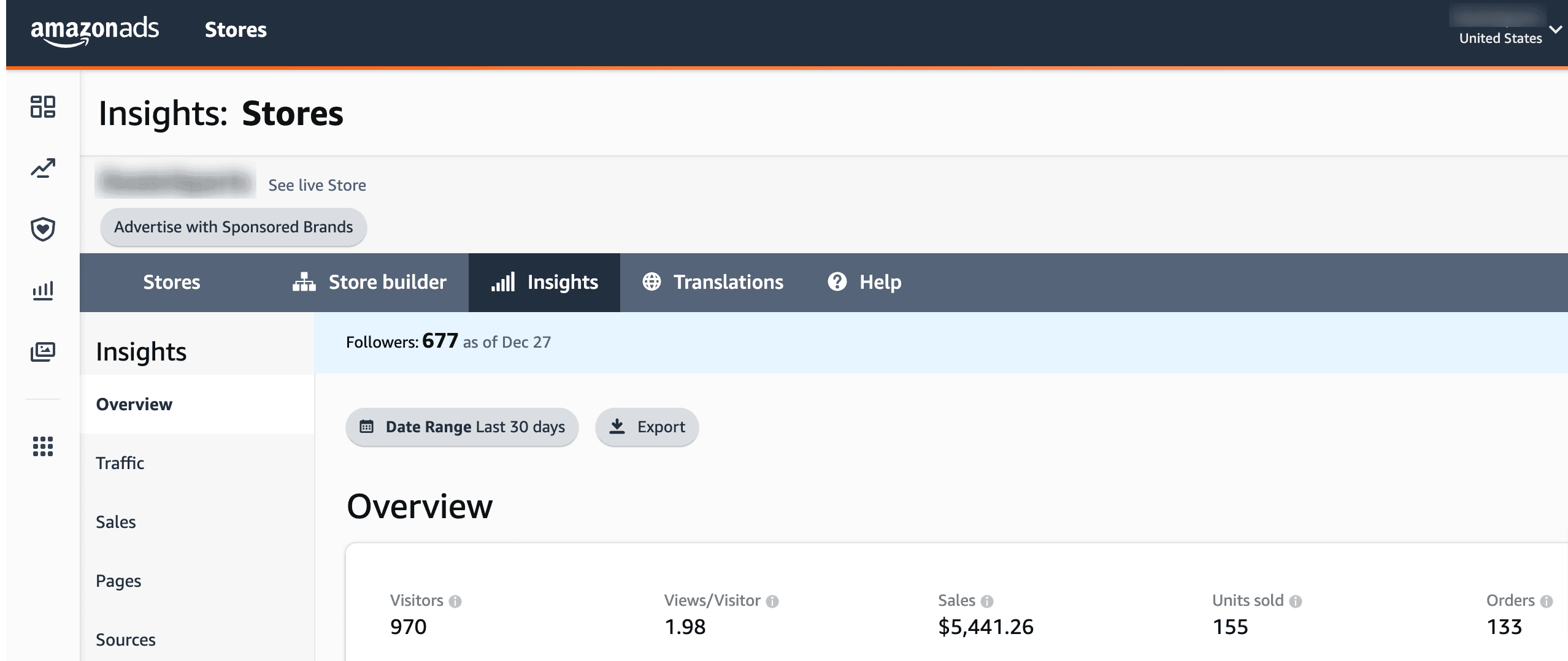Click the blurred store name
Viewport: 1568px width, 661px height.
(175, 181)
